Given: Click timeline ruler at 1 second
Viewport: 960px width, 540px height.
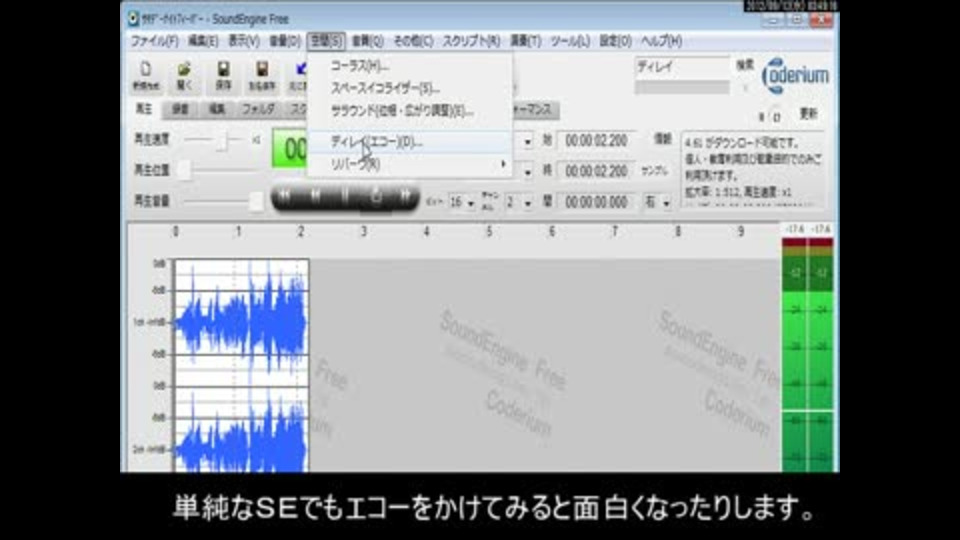Looking at the screenshot, I should tap(238, 232).
